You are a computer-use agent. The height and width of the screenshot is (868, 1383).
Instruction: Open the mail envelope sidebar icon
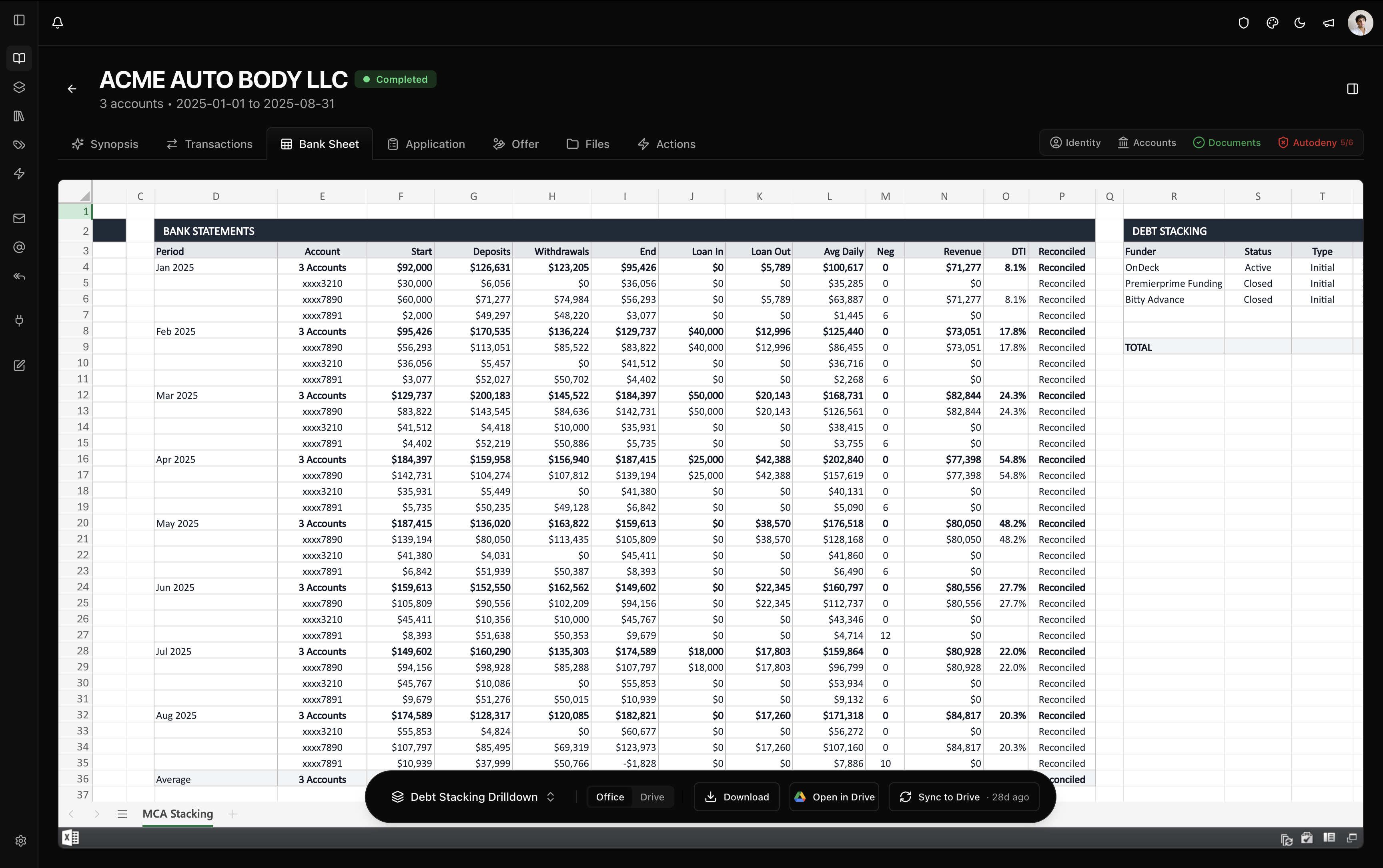pyautogui.click(x=19, y=218)
